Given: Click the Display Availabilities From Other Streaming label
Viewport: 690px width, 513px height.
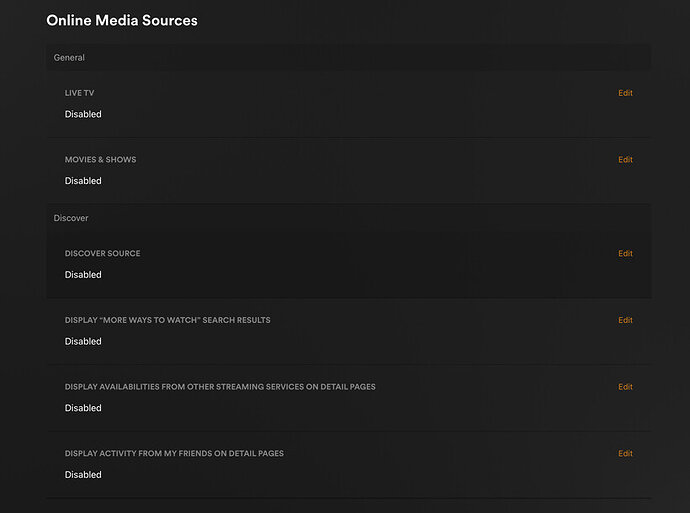Looking at the screenshot, I should (220, 387).
